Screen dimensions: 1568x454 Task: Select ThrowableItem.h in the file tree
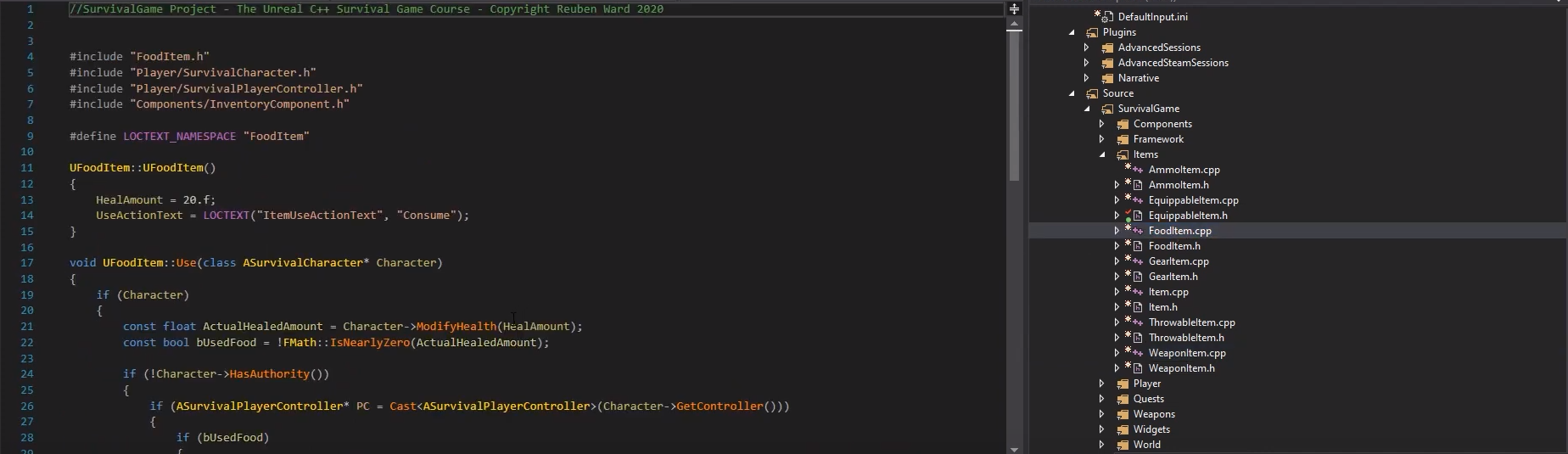pos(1185,338)
